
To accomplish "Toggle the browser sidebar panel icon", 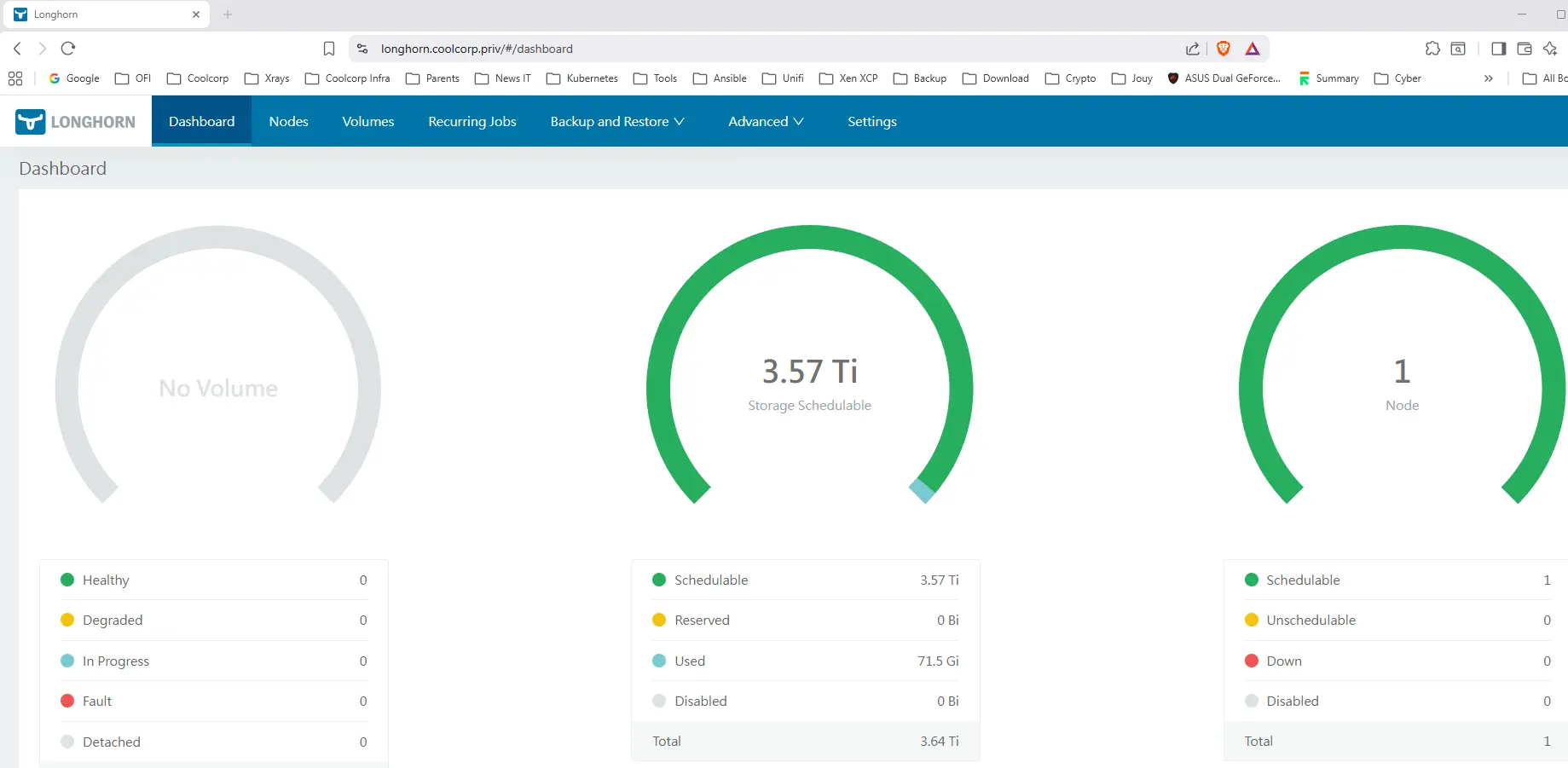I will tap(1498, 49).
